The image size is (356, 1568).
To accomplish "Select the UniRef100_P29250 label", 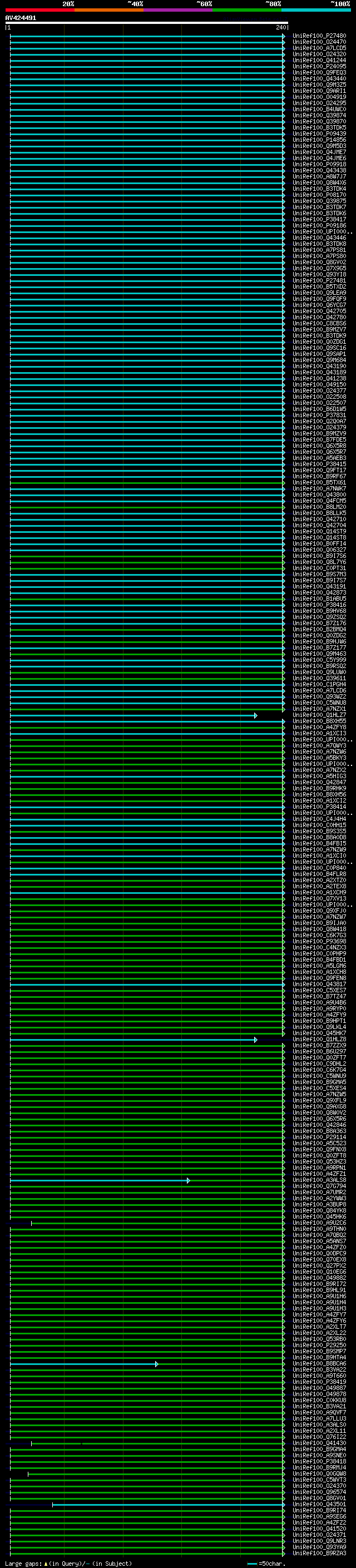I will coord(319,1346).
